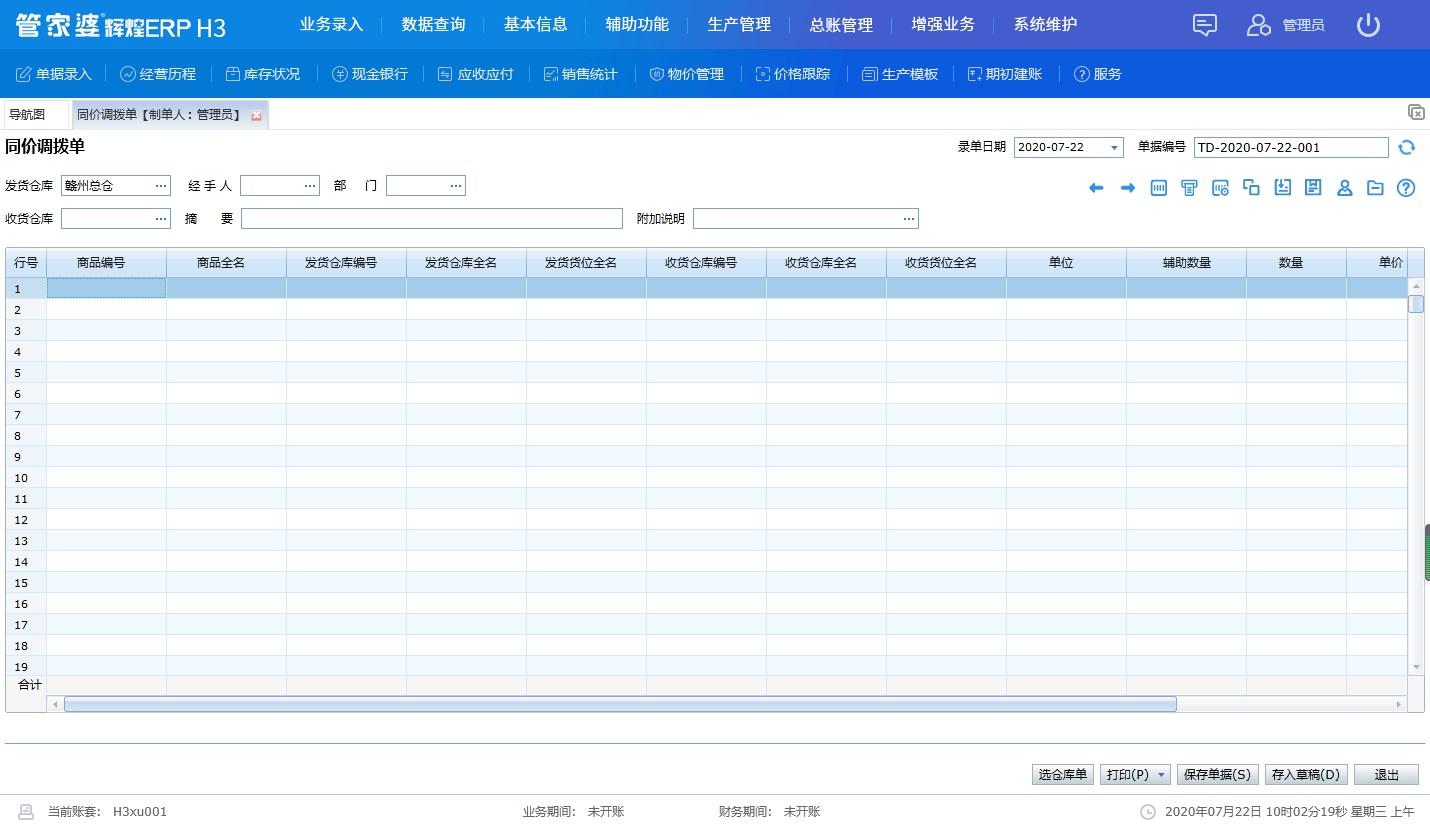Close the 同价调拨单 tab
Viewport: 1430px width, 827px height.
(256, 116)
